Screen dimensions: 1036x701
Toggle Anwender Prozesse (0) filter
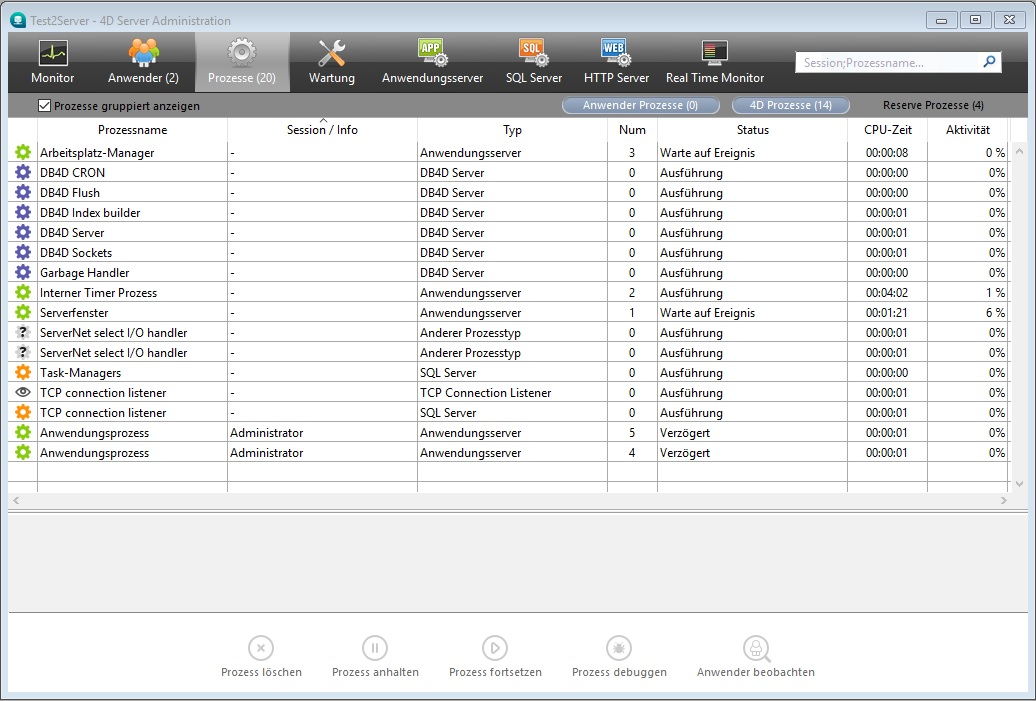tap(640, 105)
